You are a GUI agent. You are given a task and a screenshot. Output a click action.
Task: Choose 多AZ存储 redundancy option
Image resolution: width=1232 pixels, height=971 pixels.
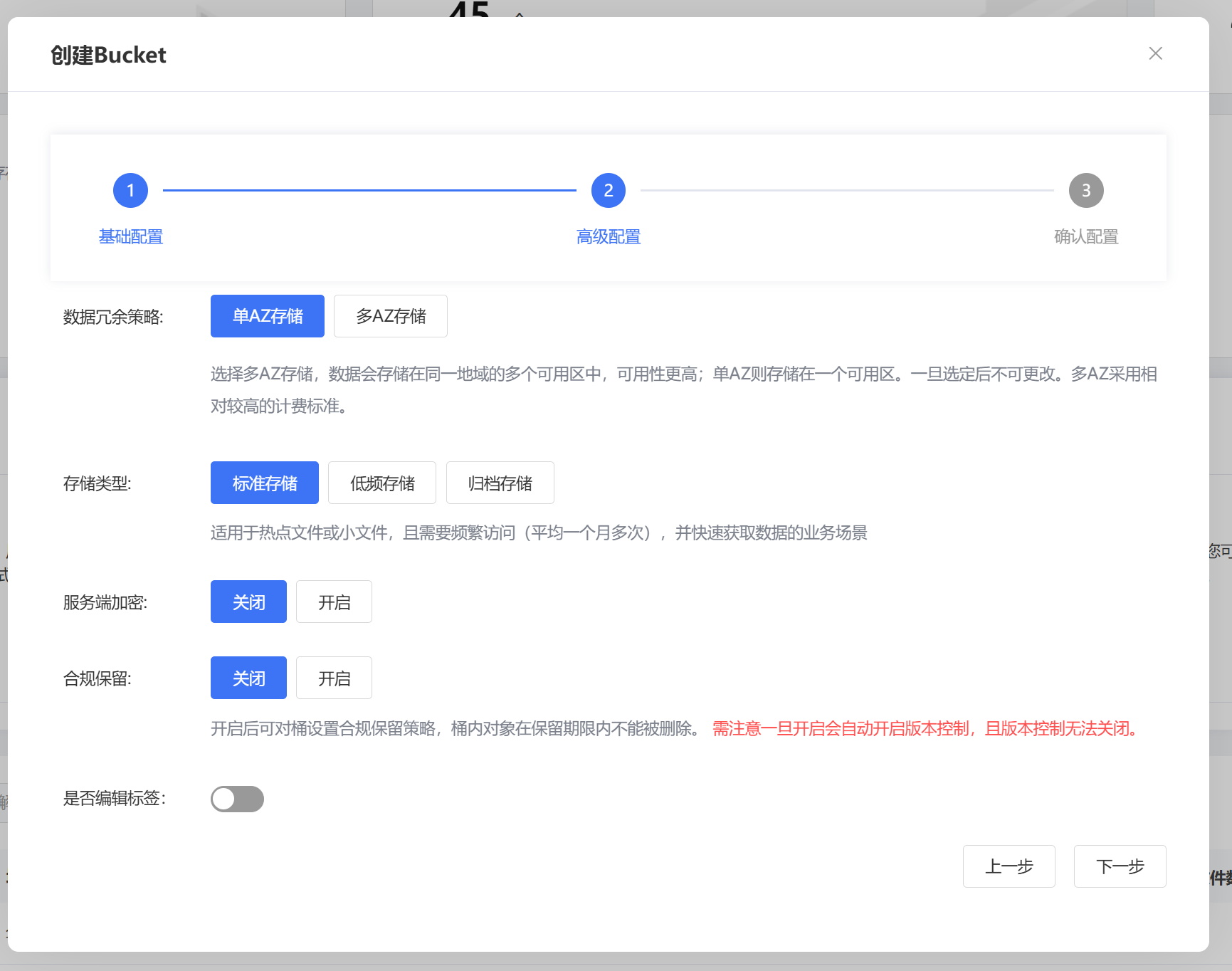[390, 316]
